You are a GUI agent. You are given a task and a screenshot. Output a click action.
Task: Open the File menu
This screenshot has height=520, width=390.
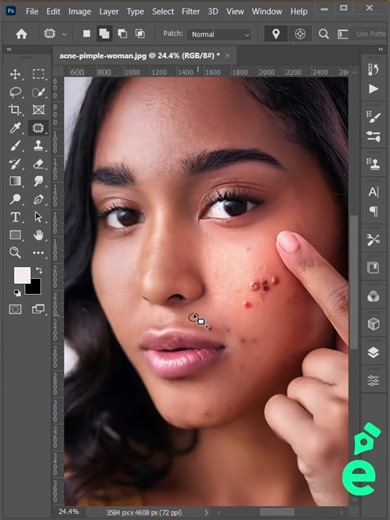pyautogui.click(x=32, y=11)
